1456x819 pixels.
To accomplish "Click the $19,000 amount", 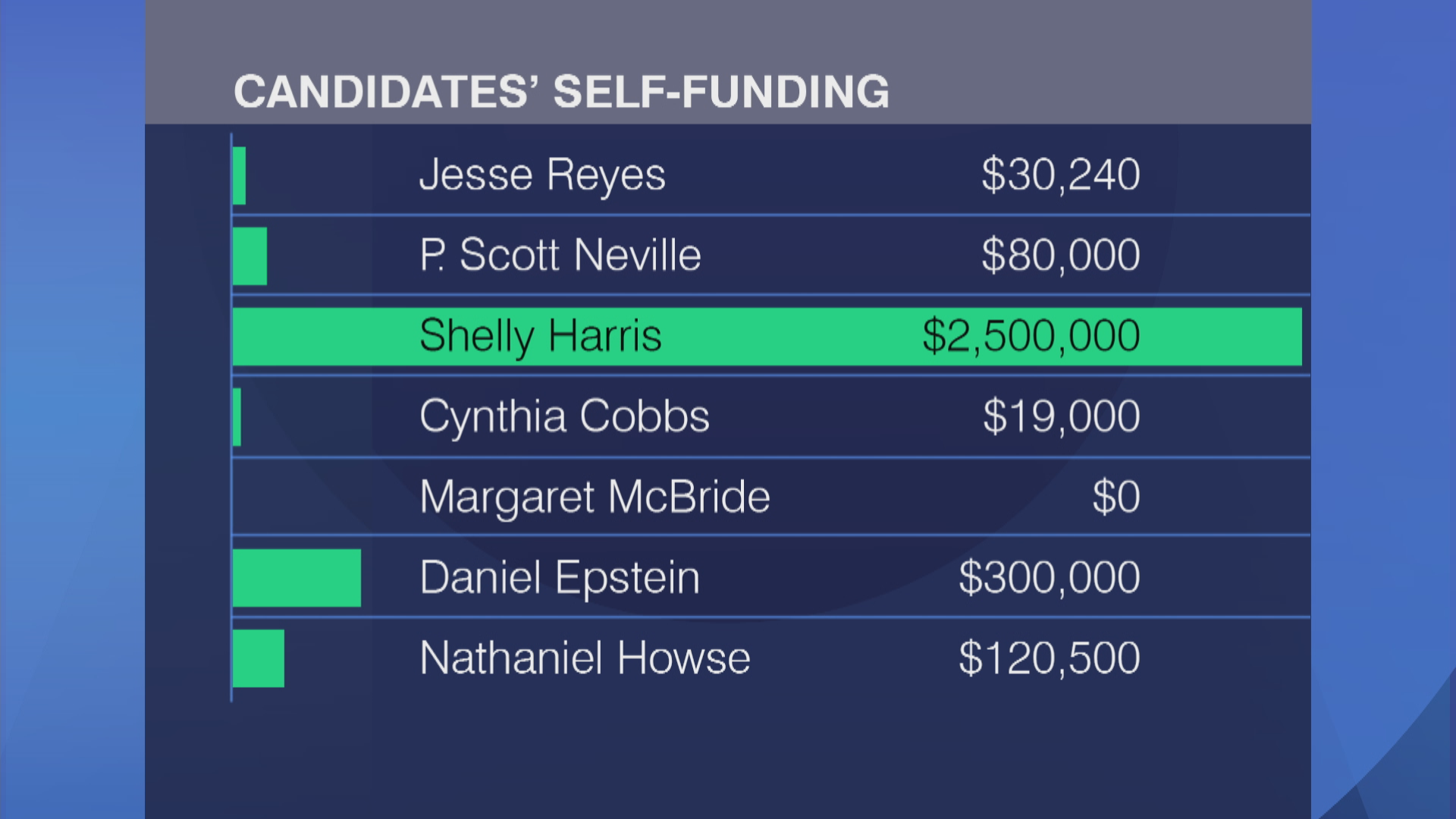I will coord(1061,416).
